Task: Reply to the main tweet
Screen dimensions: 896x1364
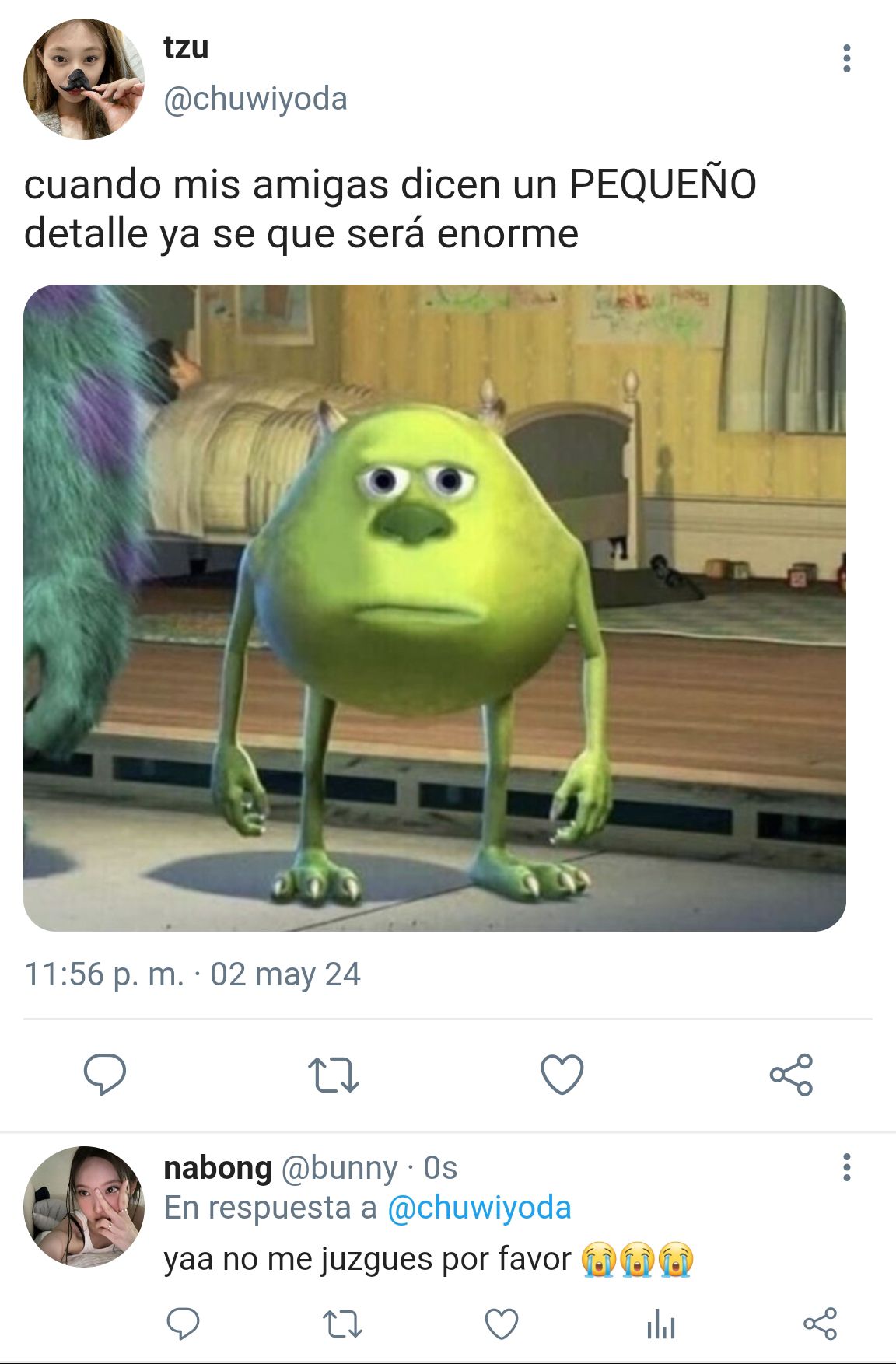Action: point(105,1075)
